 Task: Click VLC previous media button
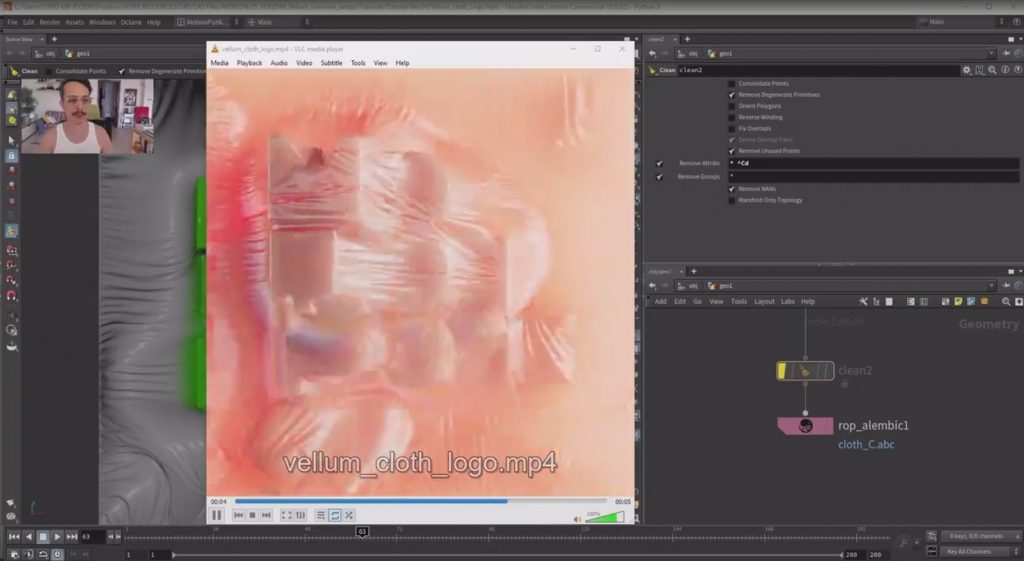tap(238, 515)
